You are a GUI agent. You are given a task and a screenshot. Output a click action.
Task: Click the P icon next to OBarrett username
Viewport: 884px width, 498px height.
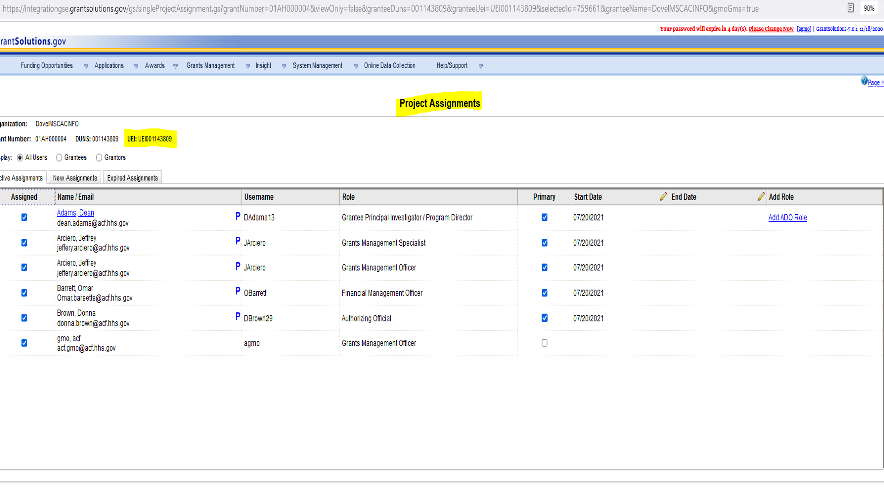click(238, 292)
